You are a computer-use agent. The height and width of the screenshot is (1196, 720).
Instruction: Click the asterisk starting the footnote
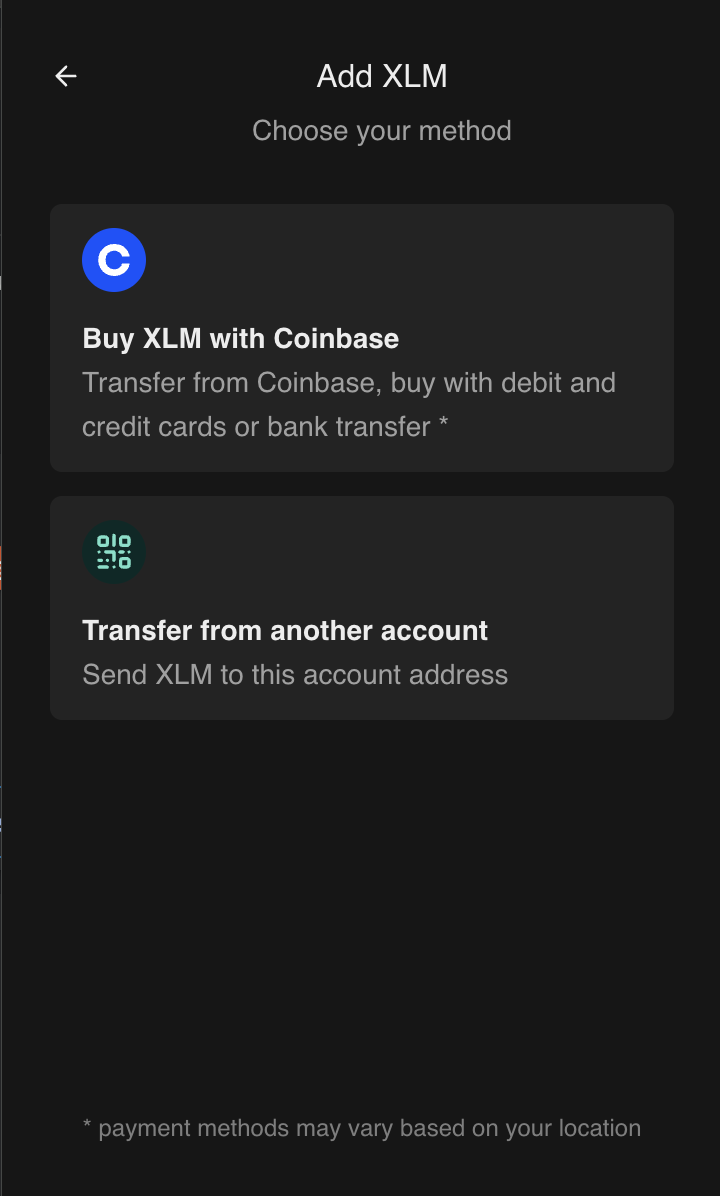point(87,1128)
